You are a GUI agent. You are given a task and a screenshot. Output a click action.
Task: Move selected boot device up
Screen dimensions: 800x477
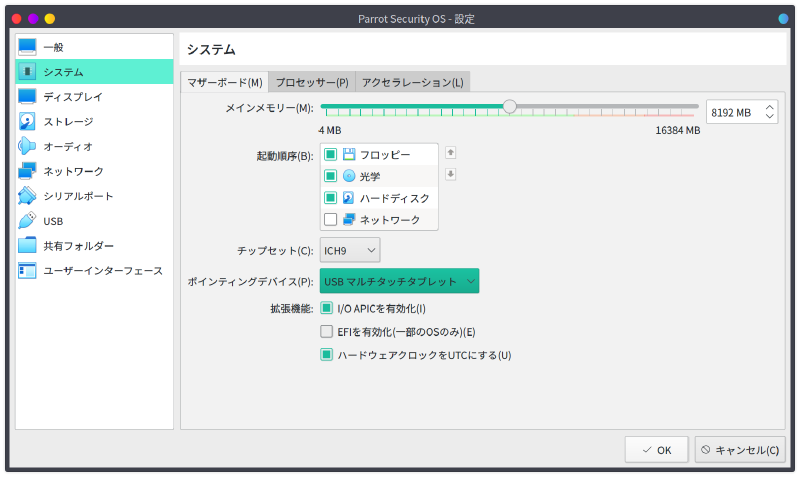pyautogui.click(x=451, y=153)
